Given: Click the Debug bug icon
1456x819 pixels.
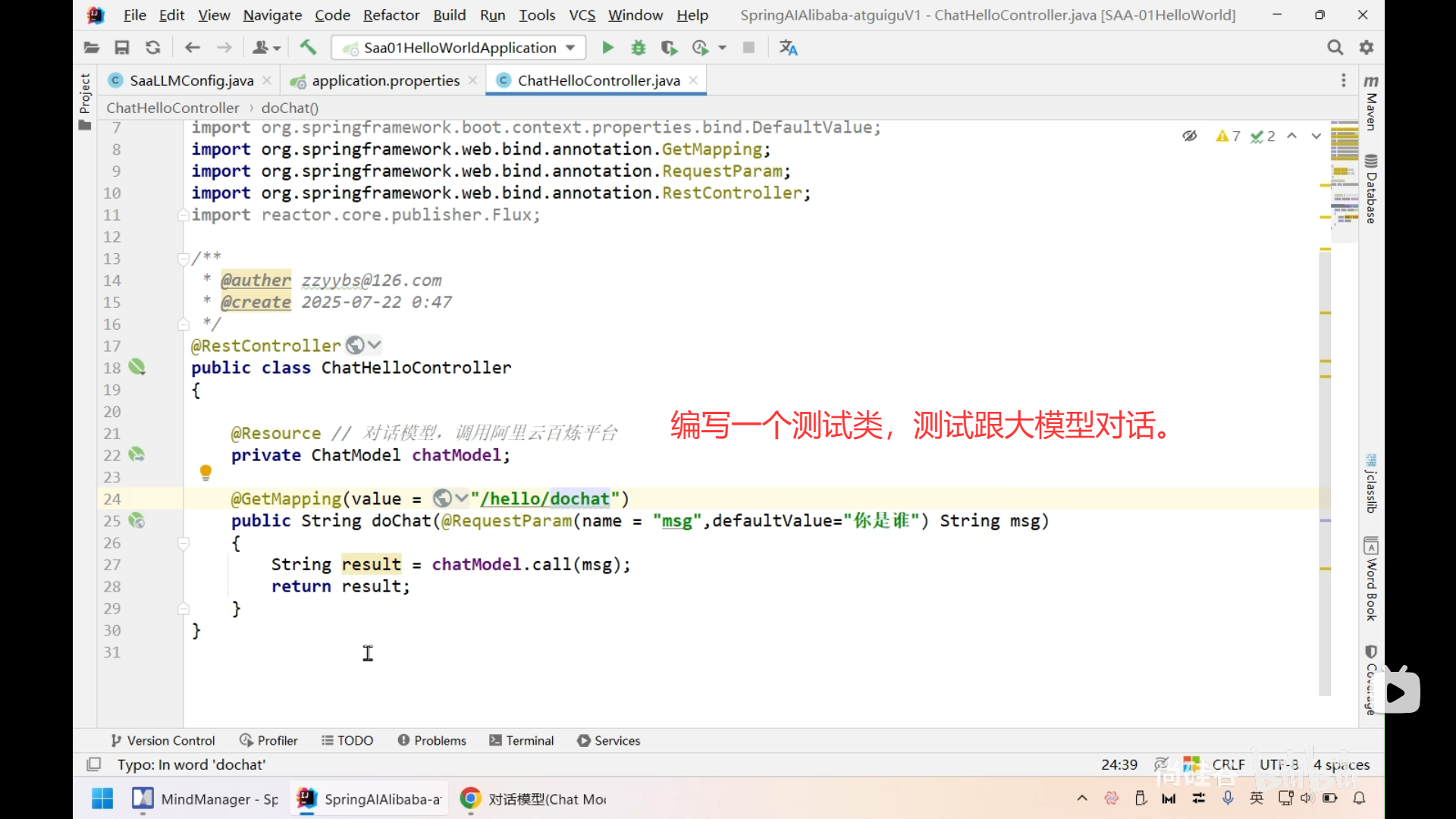Looking at the screenshot, I should pos(639,48).
